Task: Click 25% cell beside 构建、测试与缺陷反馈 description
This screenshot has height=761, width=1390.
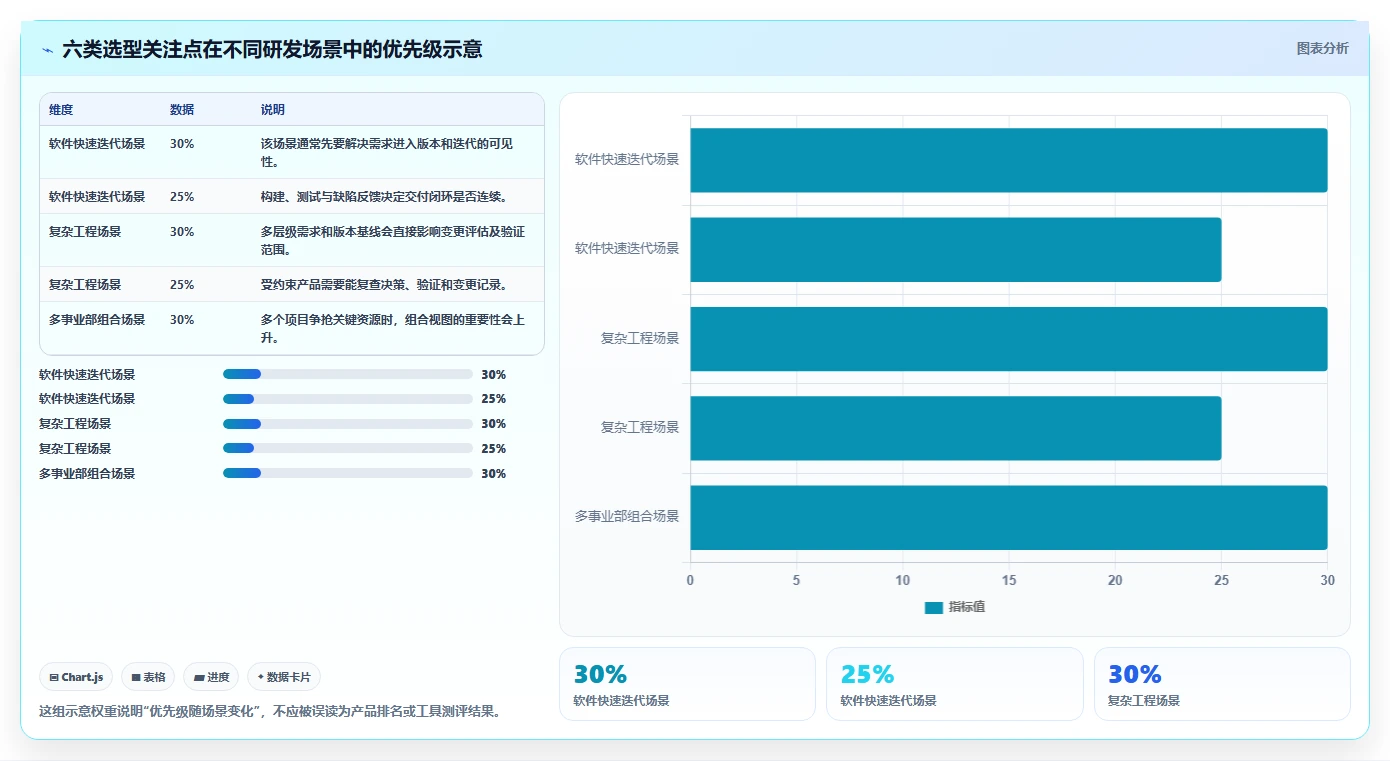Action: click(x=182, y=197)
